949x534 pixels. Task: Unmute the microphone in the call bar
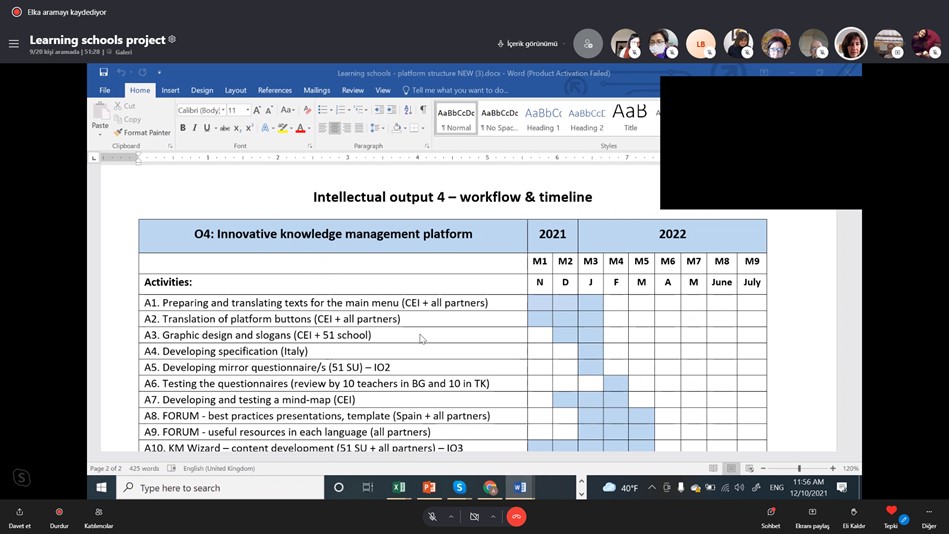click(432, 516)
